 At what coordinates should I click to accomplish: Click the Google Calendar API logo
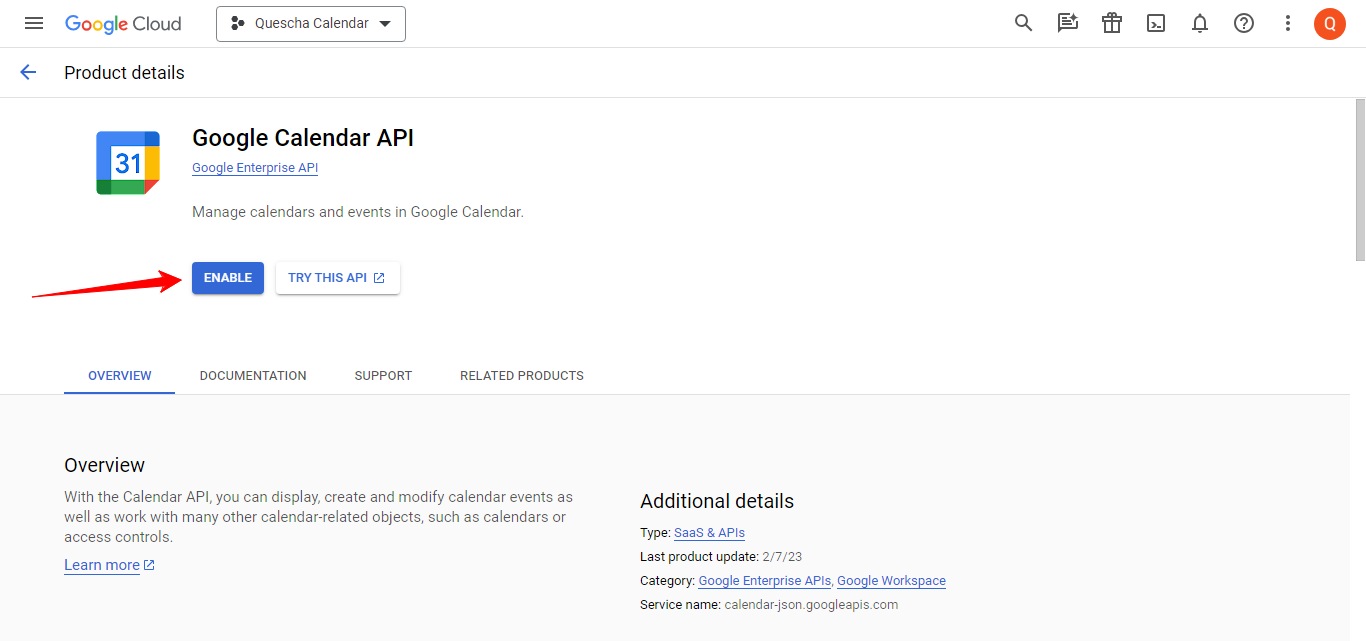coord(128,162)
